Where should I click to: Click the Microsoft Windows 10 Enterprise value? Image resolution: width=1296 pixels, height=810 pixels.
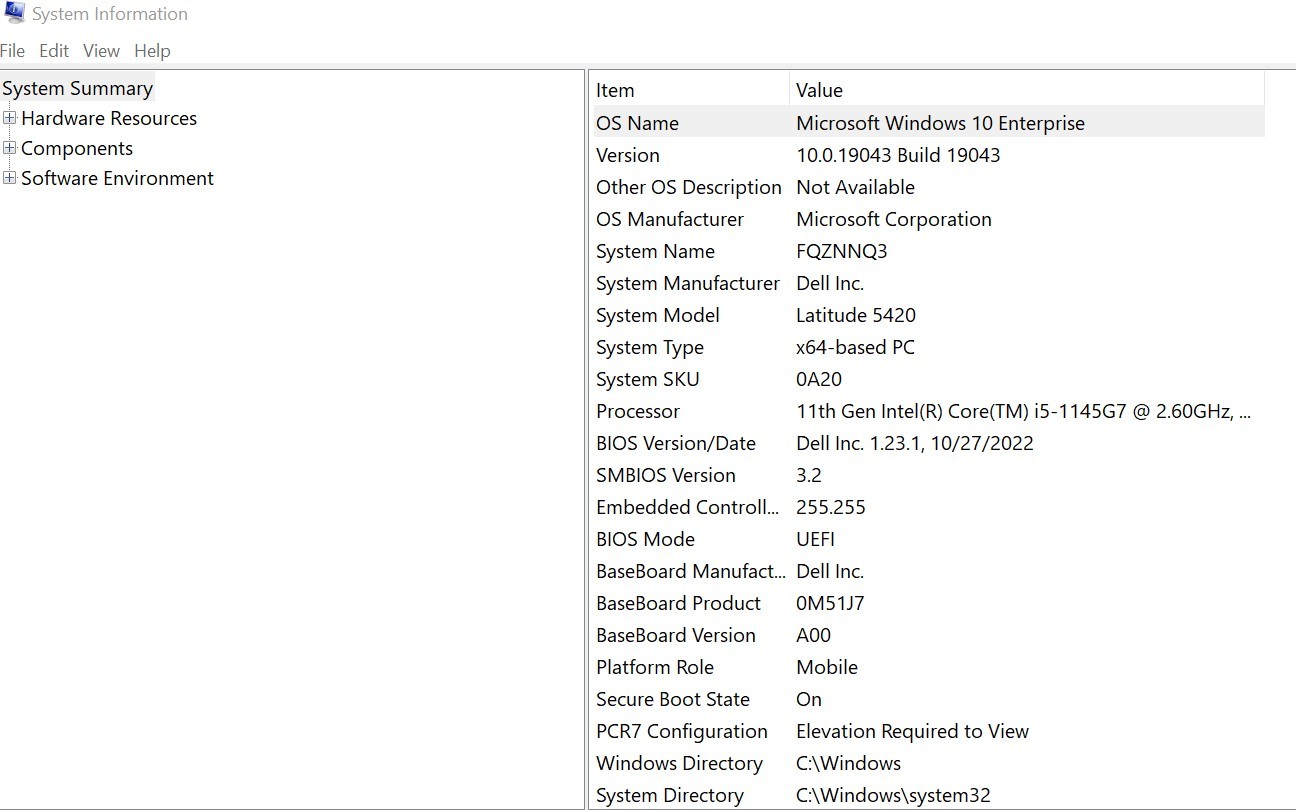point(940,123)
